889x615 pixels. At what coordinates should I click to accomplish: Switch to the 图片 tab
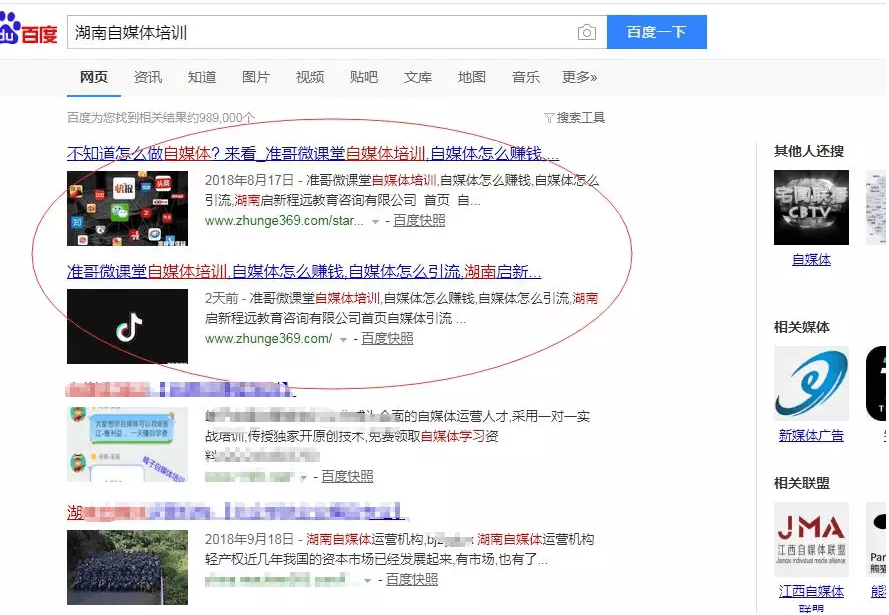click(256, 77)
